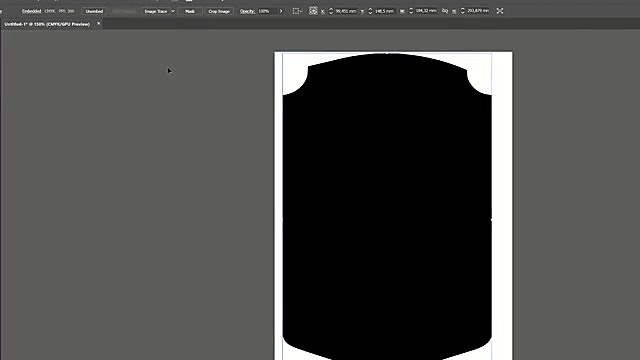Open the Opacity panel link
640x360 pixels.
click(247, 11)
